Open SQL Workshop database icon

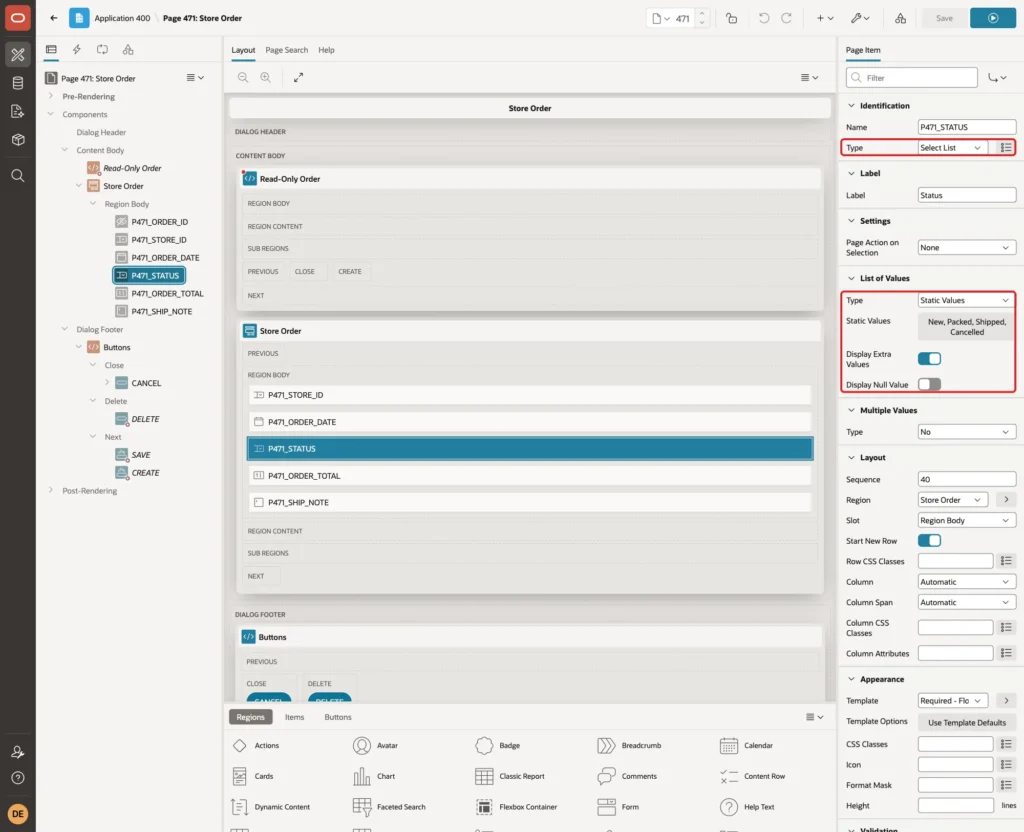click(18, 83)
